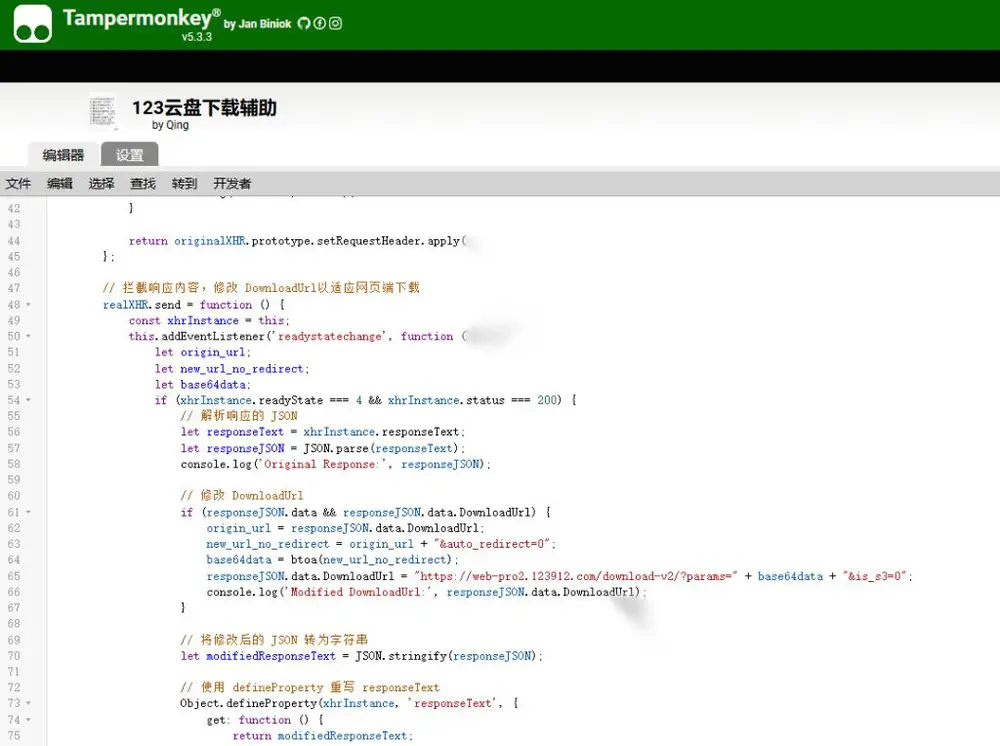Click the 'const xhrInstance = this' line

coord(209,321)
